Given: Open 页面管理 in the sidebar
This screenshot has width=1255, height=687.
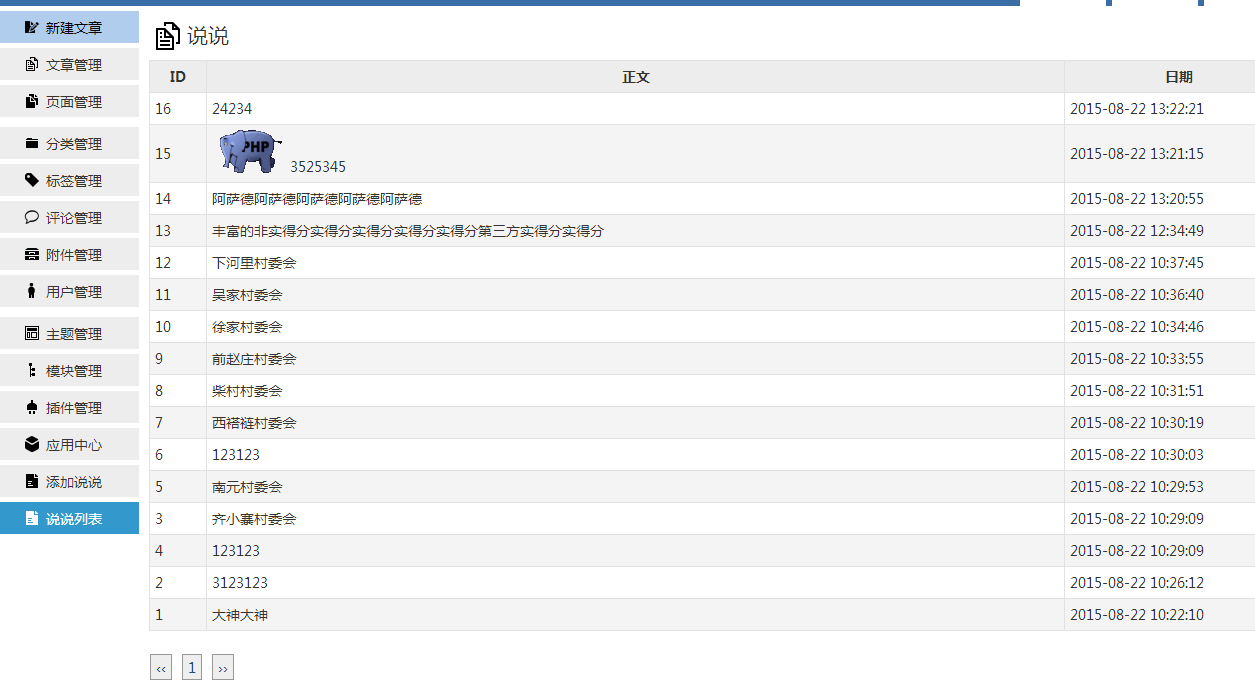Looking at the screenshot, I should [x=73, y=102].
